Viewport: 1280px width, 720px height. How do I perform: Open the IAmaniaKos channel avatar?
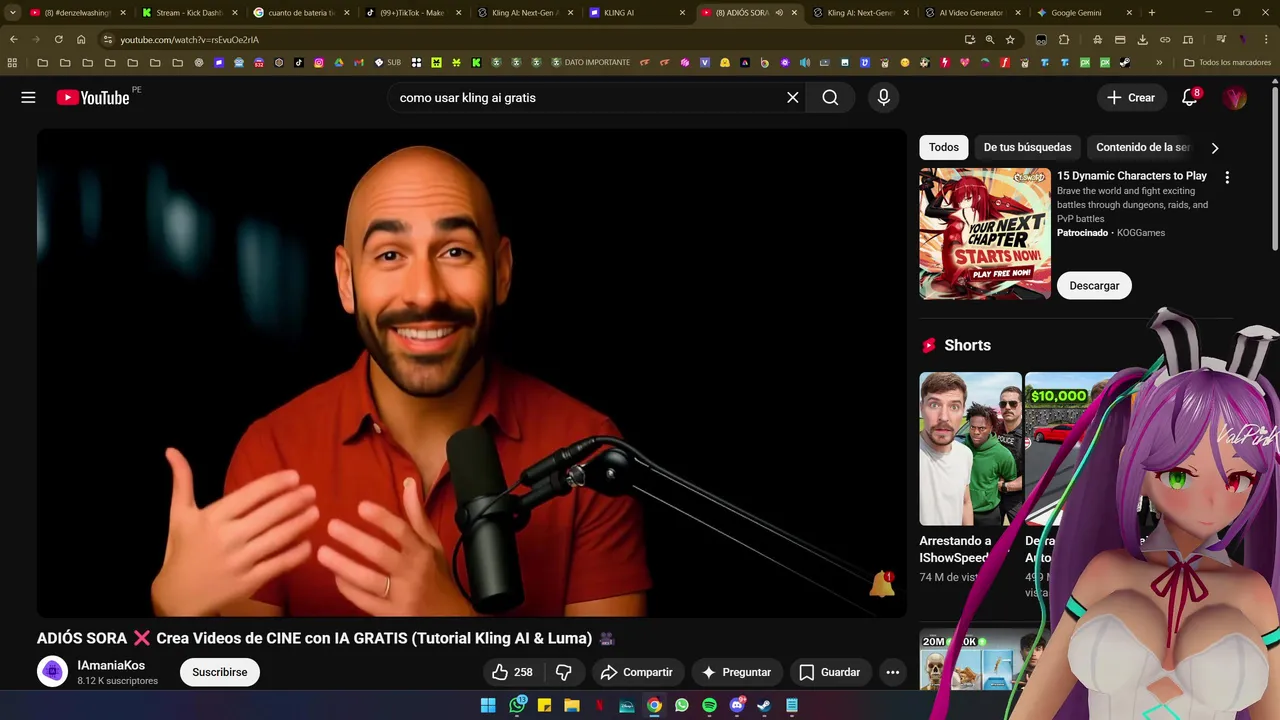pyautogui.click(x=53, y=672)
